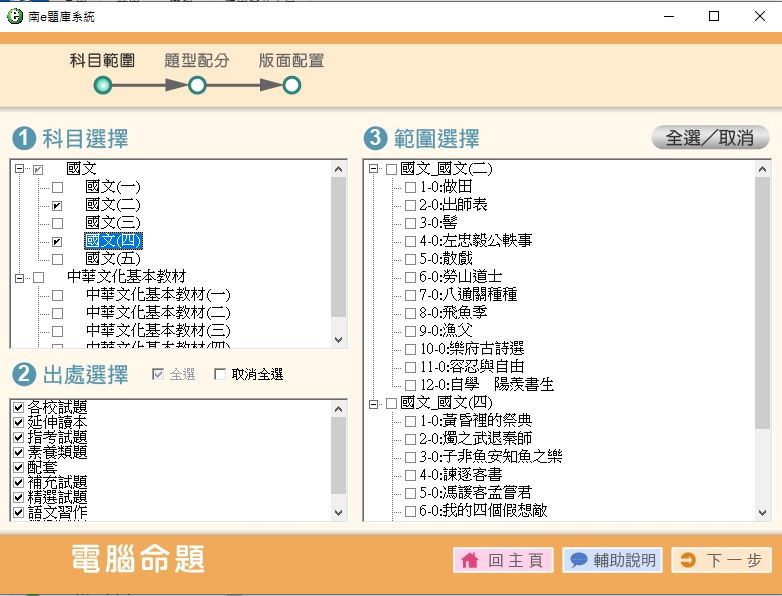
Task: Collapse the 國文_國文(二) range node
Action: pos(373,169)
